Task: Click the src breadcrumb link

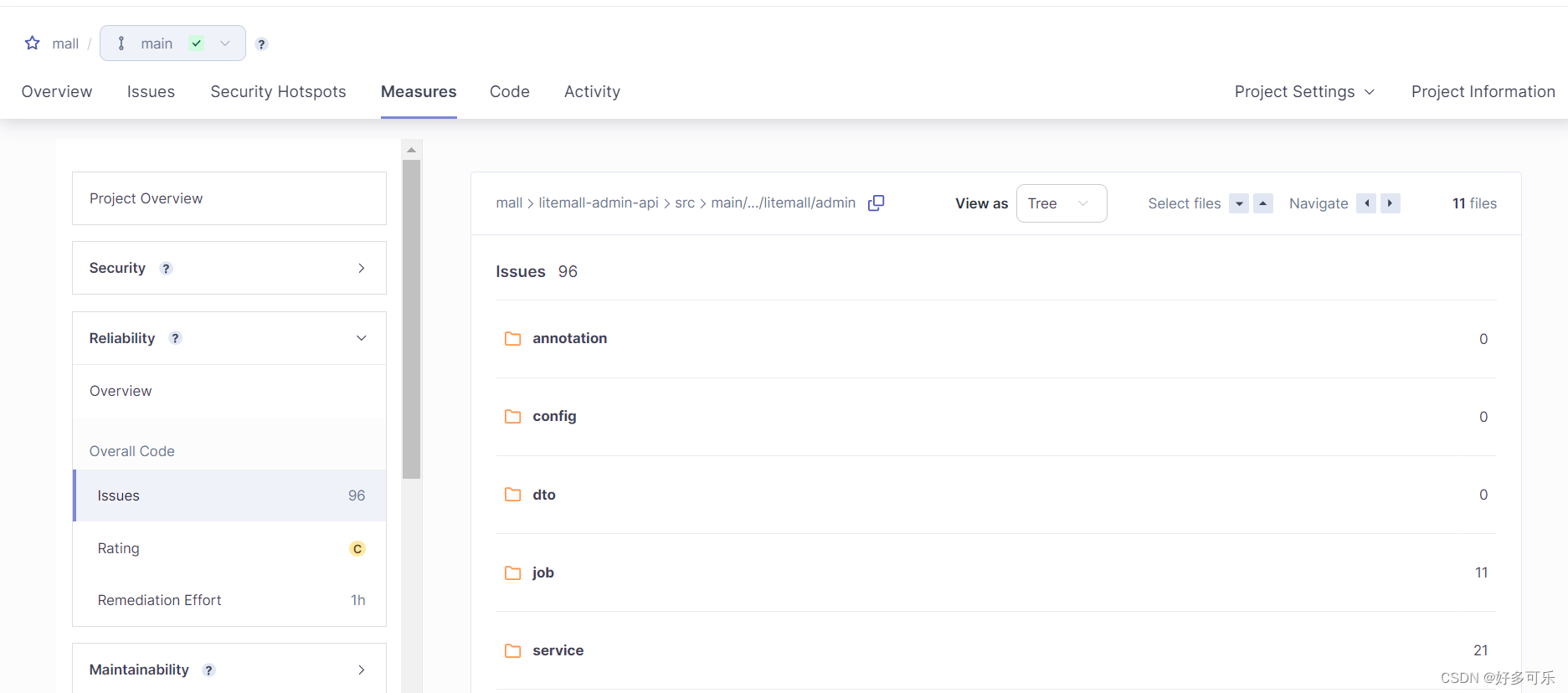Action: [x=685, y=203]
